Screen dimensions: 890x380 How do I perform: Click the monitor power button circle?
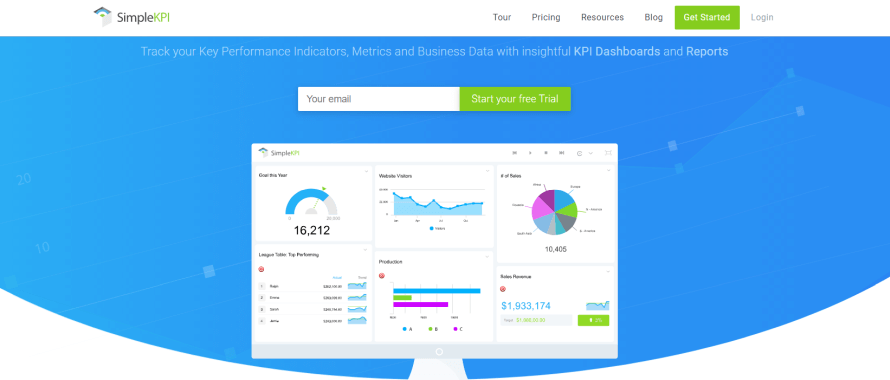pos(439,352)
